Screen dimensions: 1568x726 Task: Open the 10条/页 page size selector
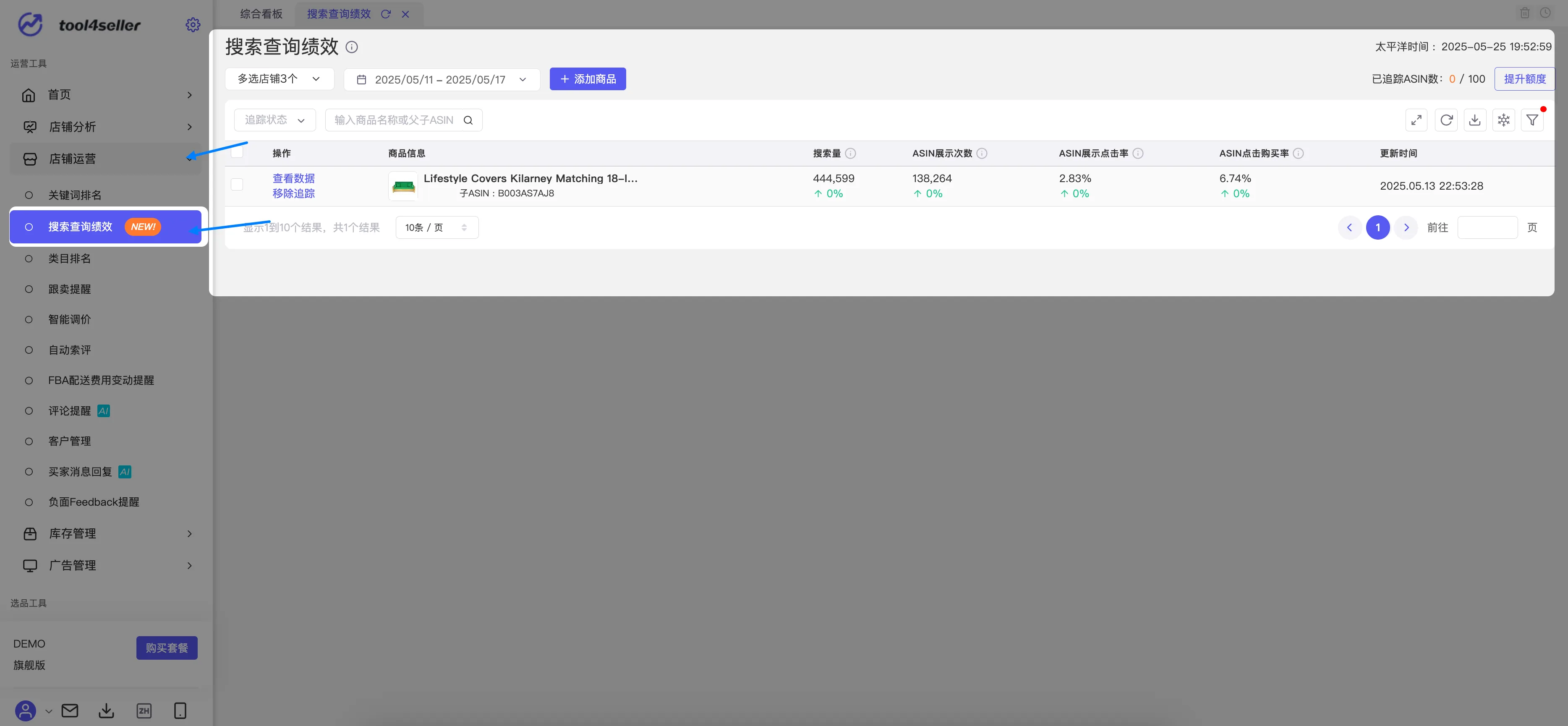click(x=436, y=227)
